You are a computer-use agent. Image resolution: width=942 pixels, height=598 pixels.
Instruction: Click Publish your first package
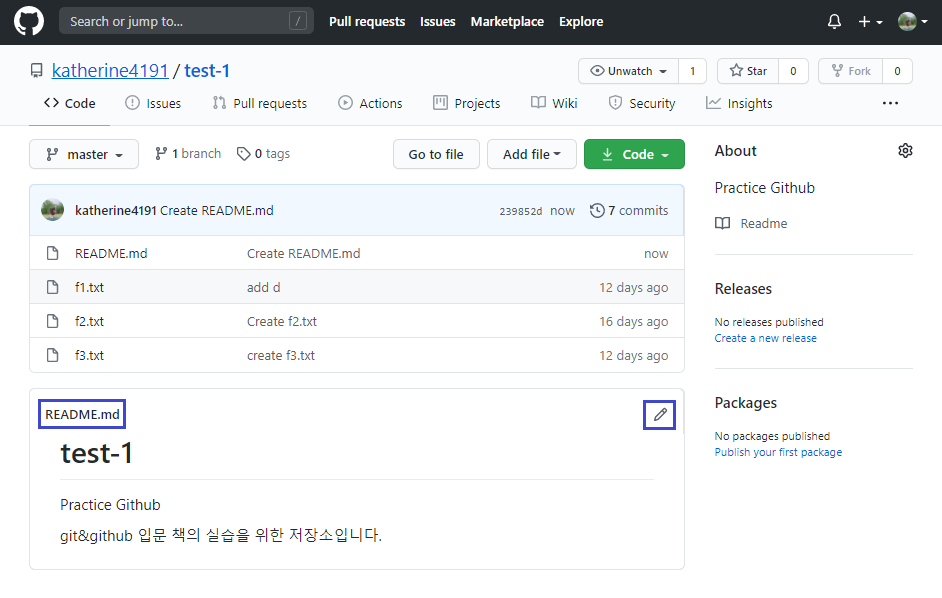tap(778, 452)
